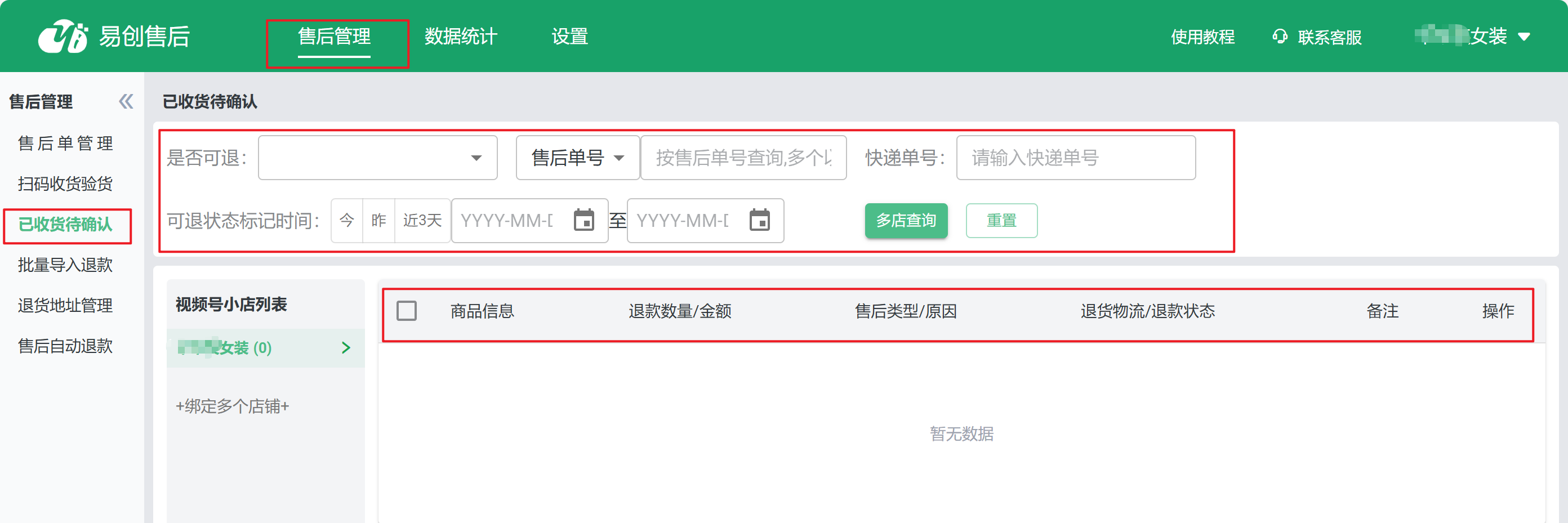Switch to the 数据统计 tab

[461, 37]
